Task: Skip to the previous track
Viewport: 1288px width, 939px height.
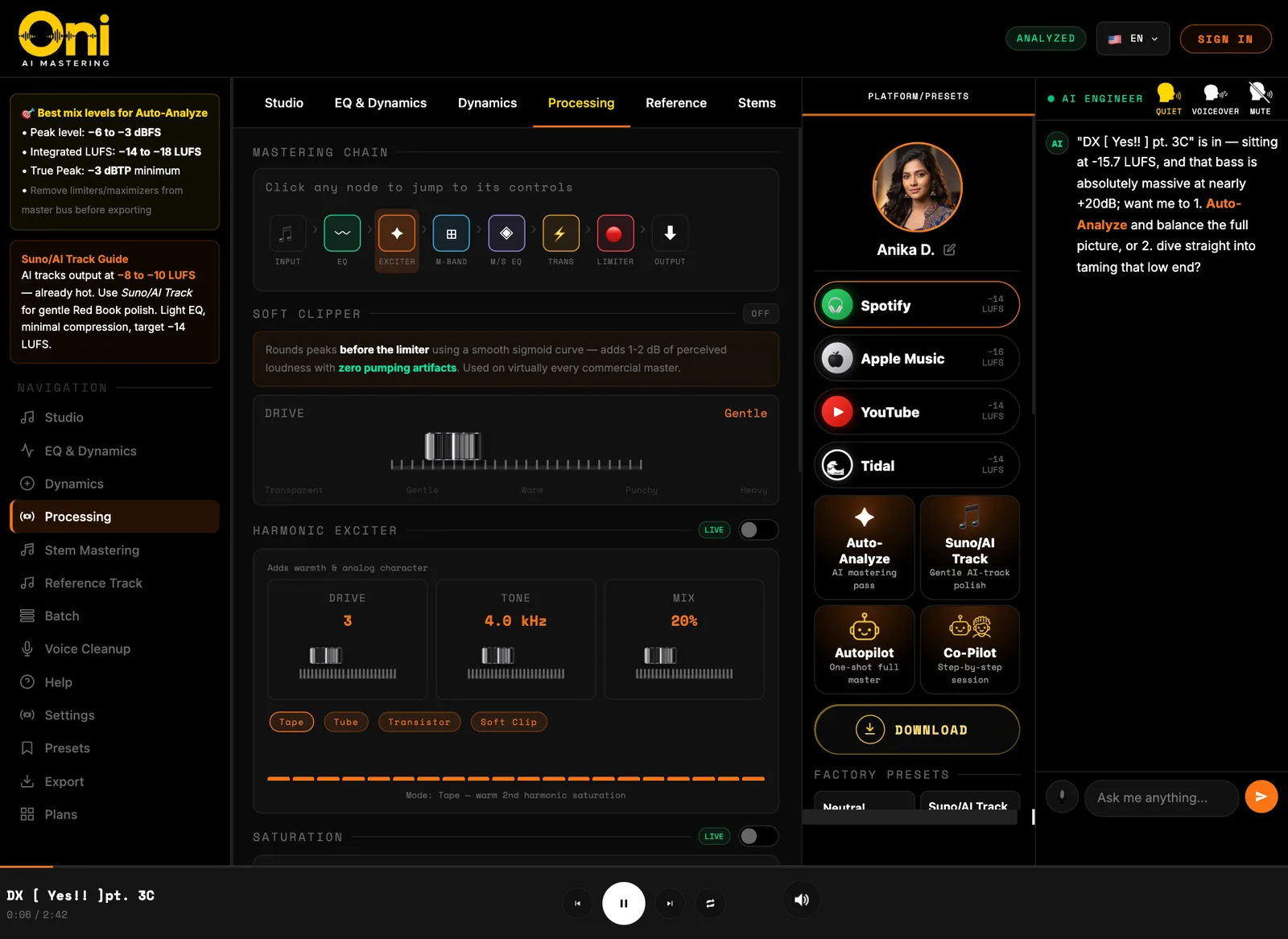Action: [577, 904]
